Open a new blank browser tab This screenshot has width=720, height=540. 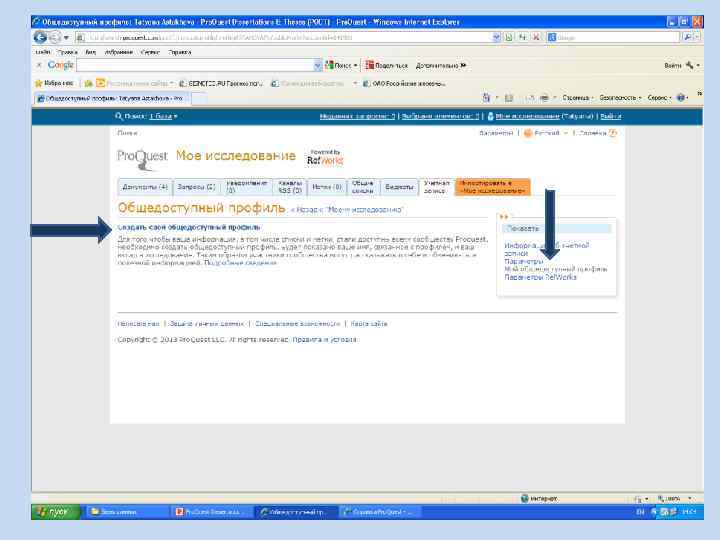(x=199, y=98)
